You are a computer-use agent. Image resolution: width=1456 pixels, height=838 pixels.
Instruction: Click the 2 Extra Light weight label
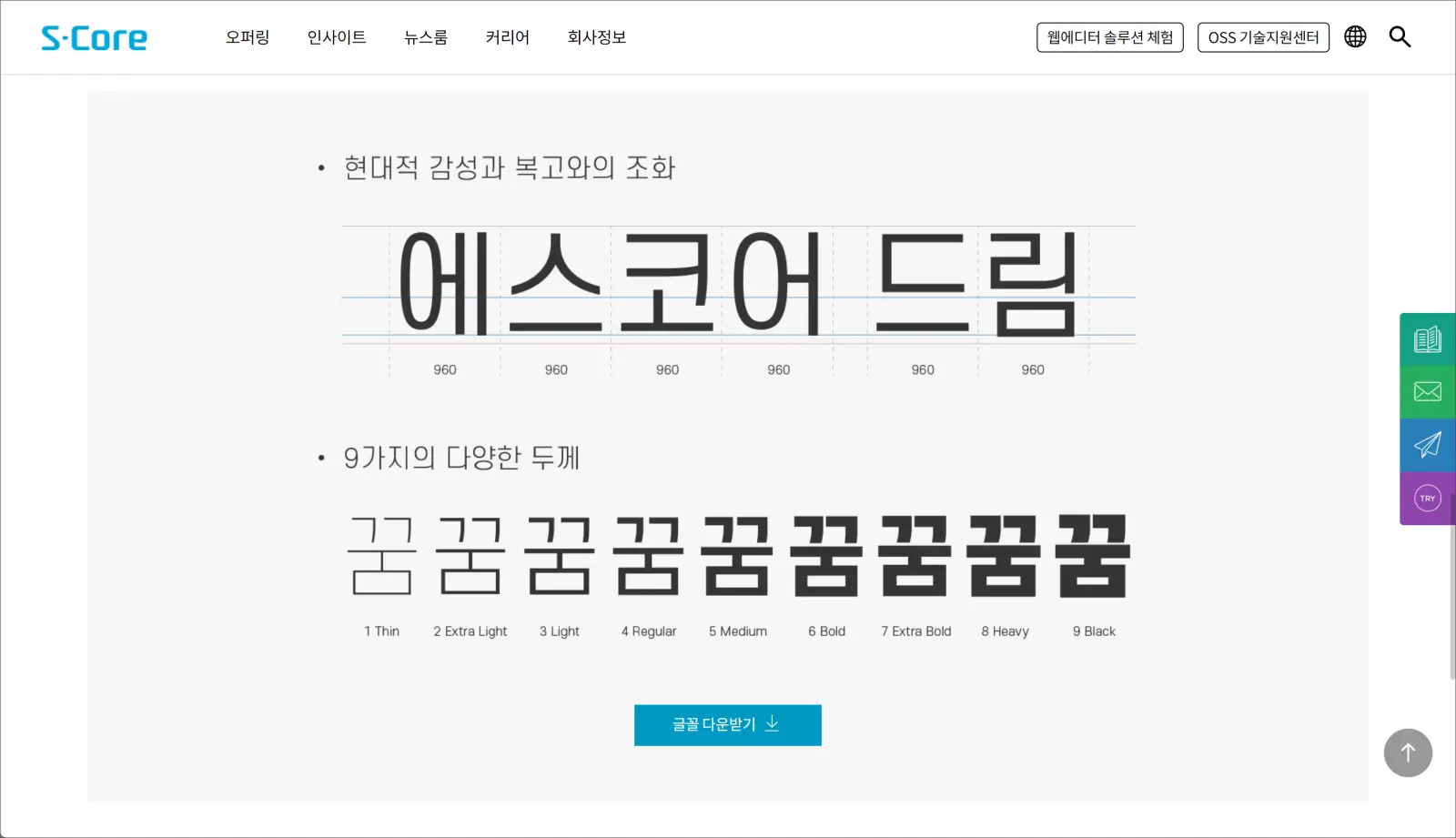click(x=470, y=631)
